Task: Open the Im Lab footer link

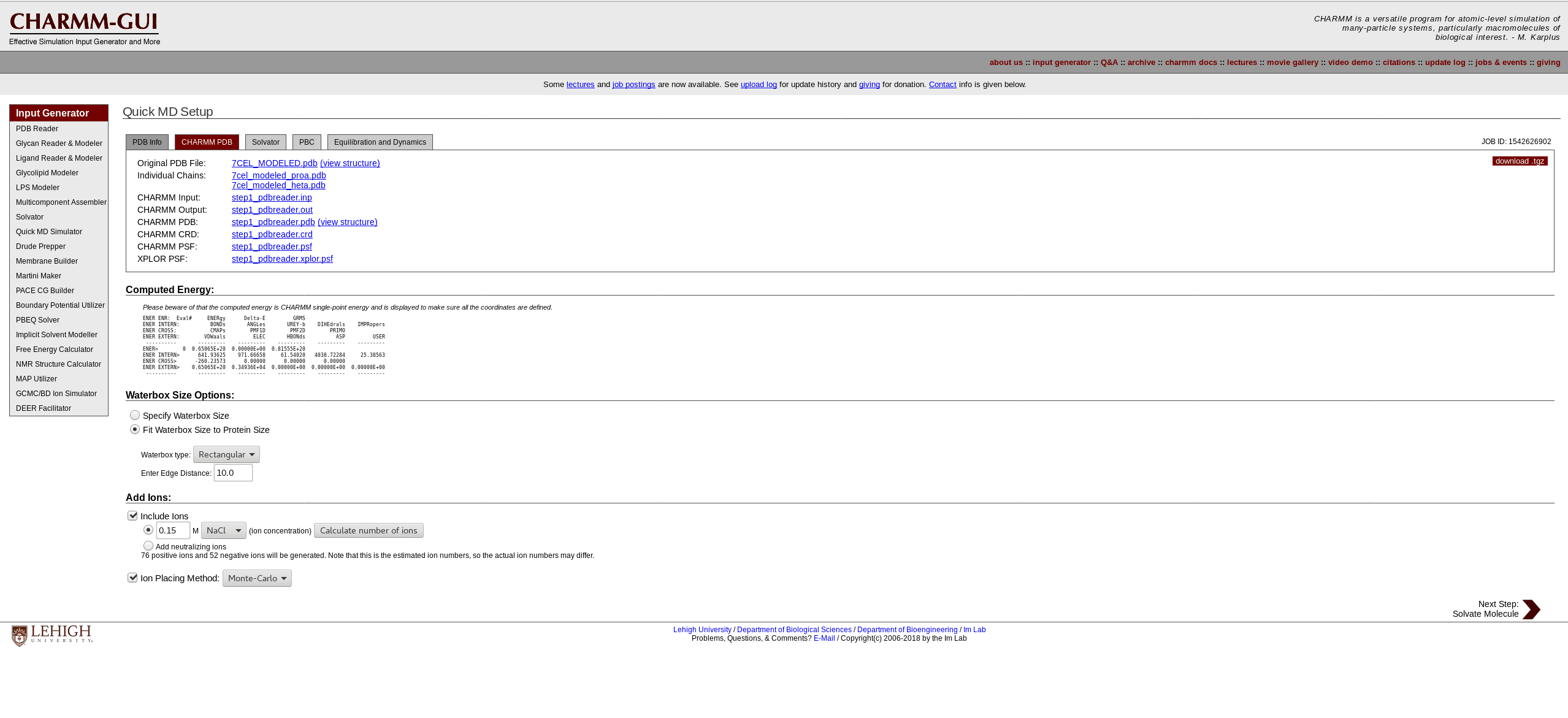Action: point(974,630)
